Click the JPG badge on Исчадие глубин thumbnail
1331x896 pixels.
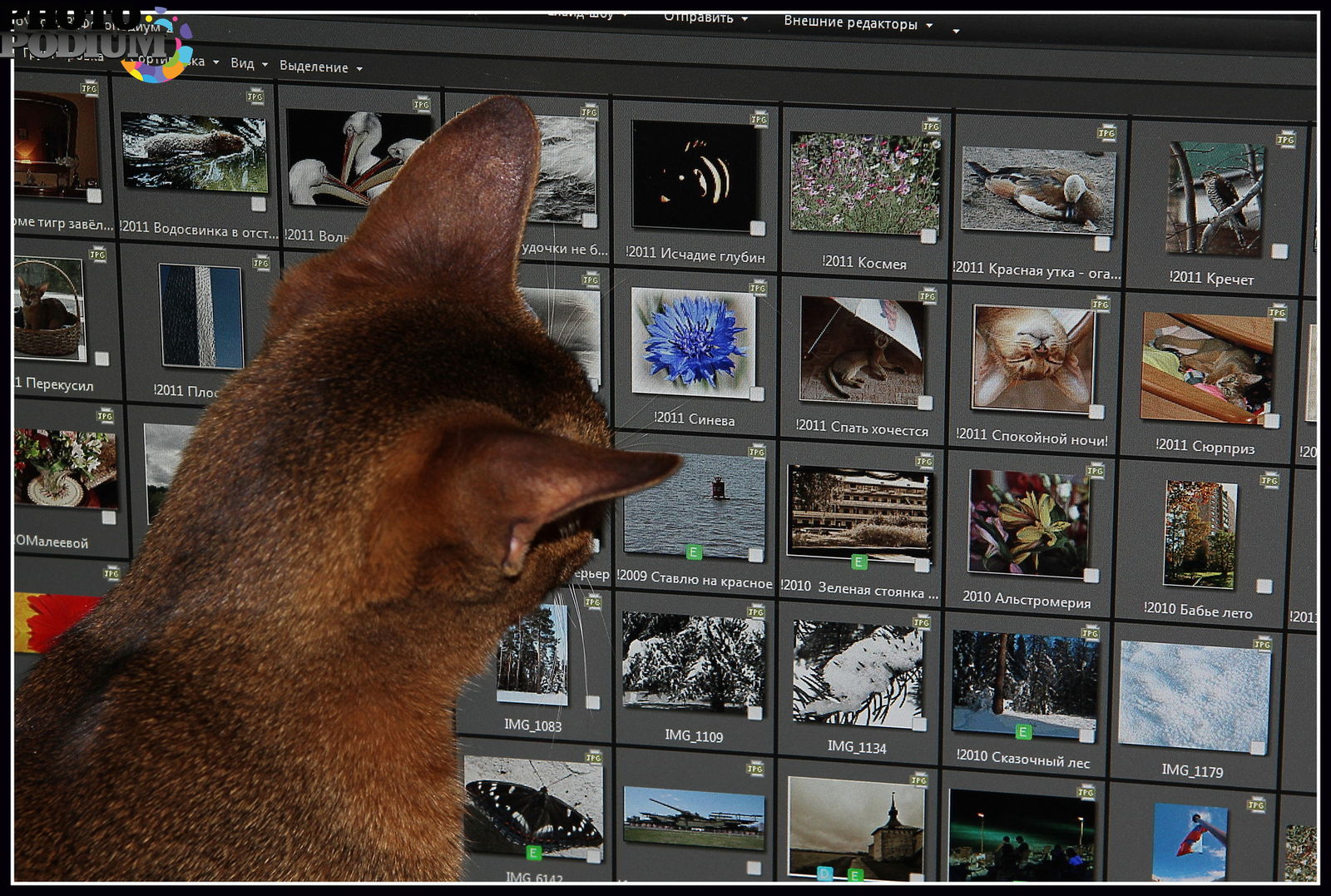[x=759, y=120]
